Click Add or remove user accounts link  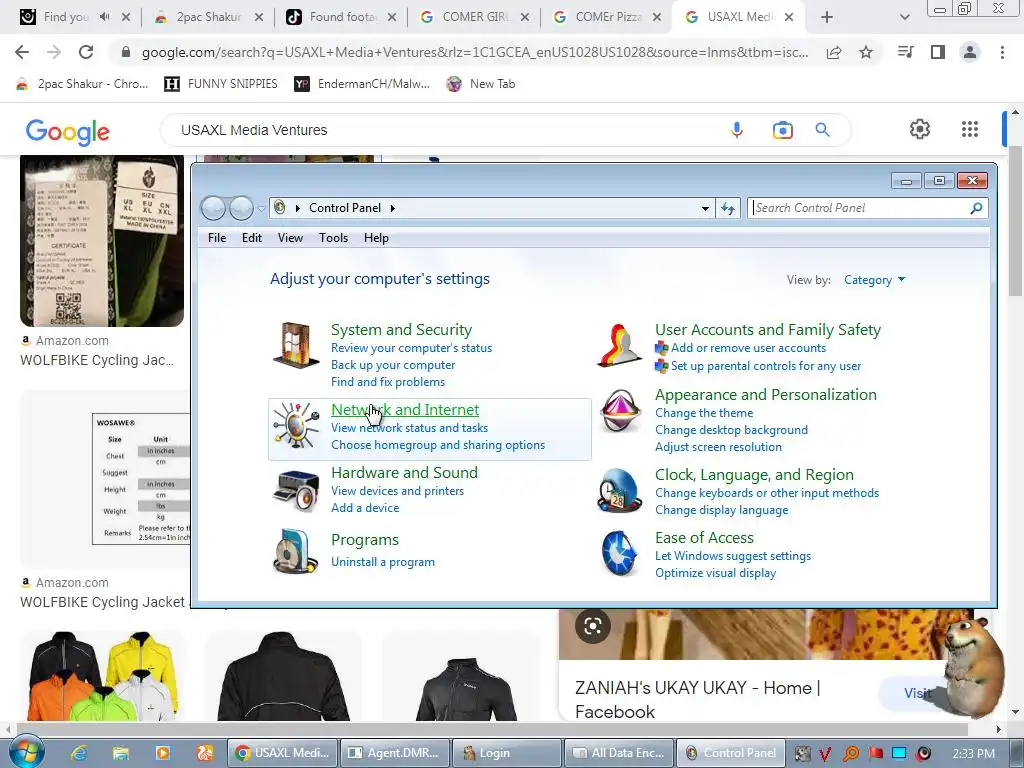click(748, 348)
